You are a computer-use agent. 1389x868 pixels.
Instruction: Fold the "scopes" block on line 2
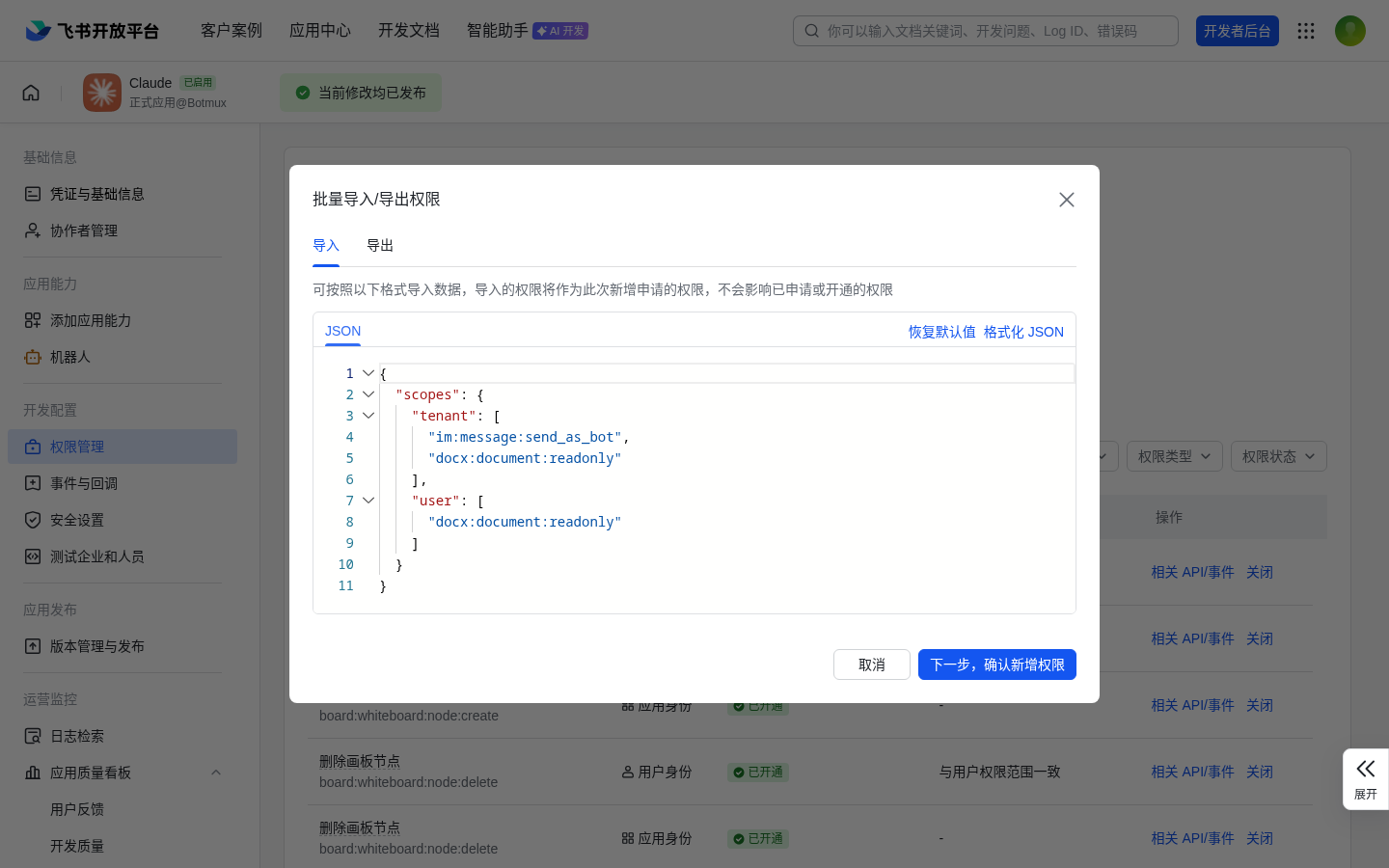tap(368, 394)
